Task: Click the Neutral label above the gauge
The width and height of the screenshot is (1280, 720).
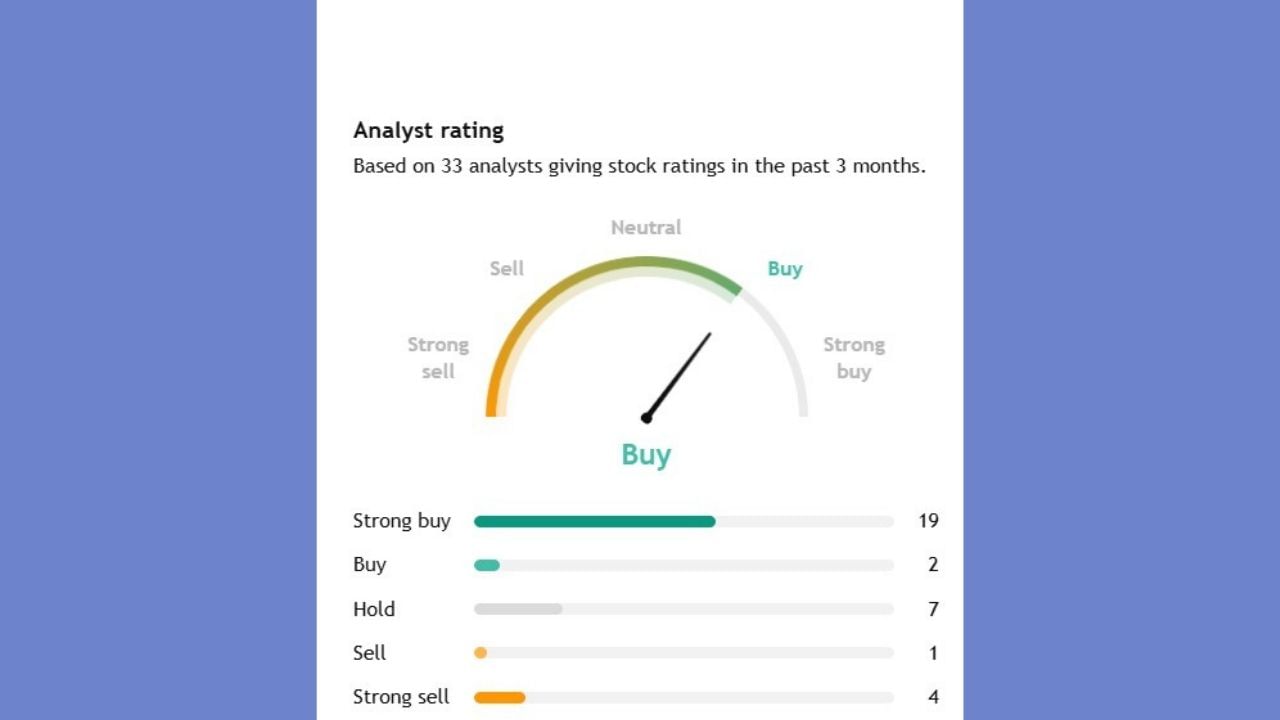Action: click(x=646, y=228)
